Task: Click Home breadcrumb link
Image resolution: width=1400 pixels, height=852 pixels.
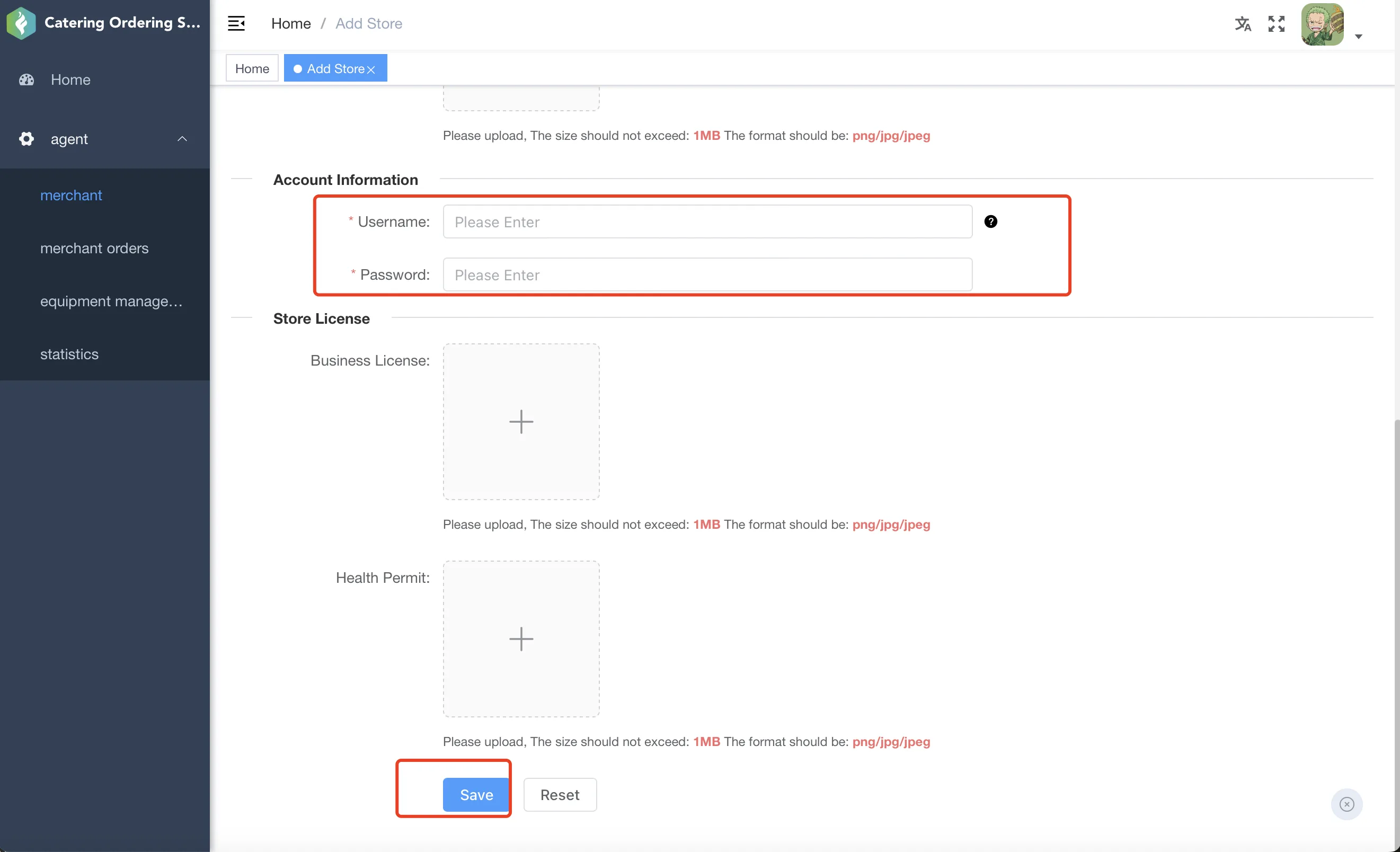Action: [x=291, y=23]
